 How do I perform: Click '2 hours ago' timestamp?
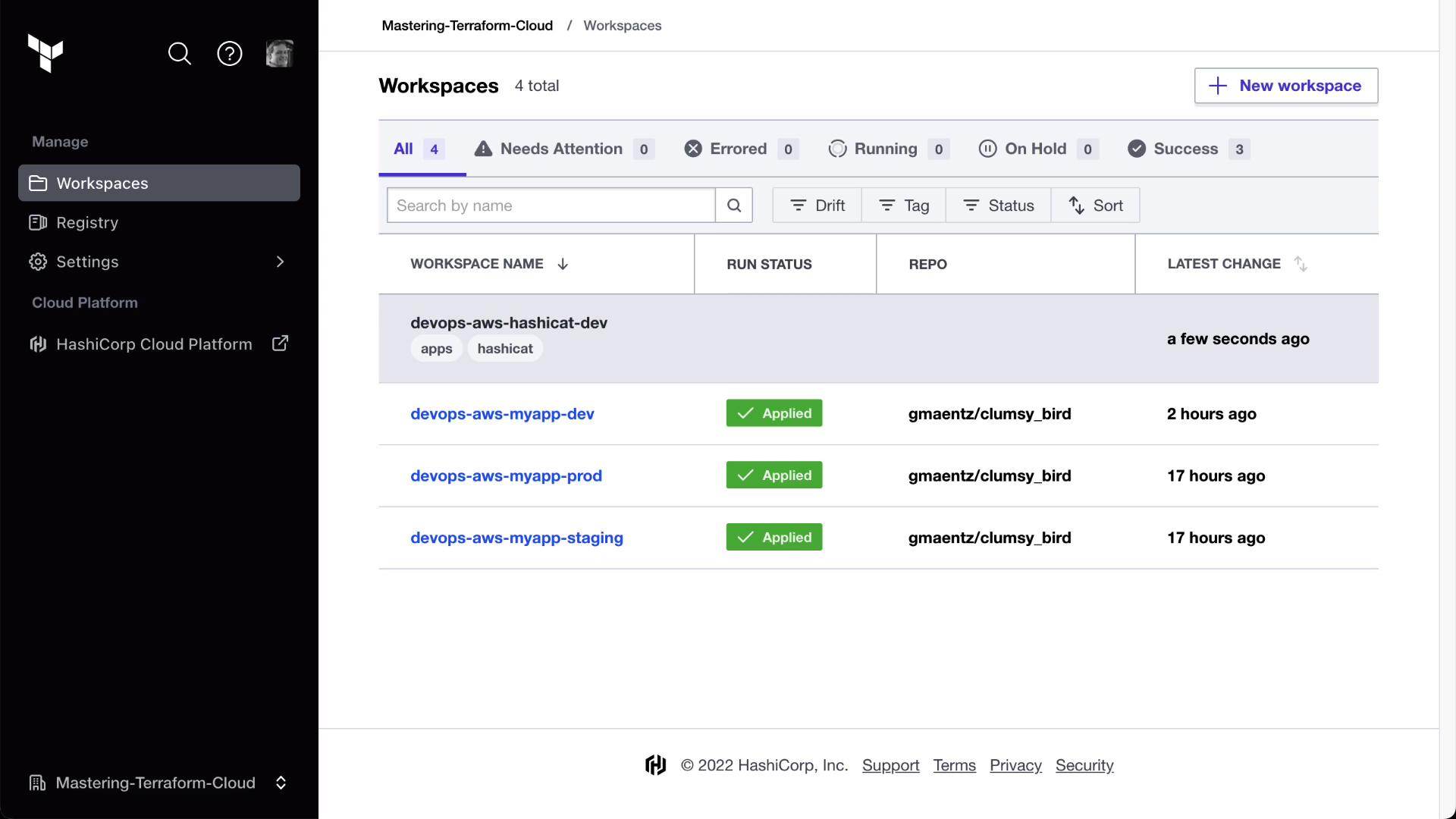[x=1212, y=414]
